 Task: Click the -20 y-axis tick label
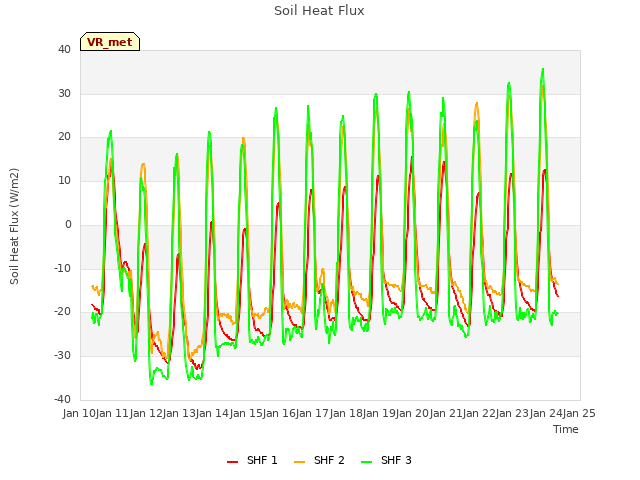click(x=62, y=312)
